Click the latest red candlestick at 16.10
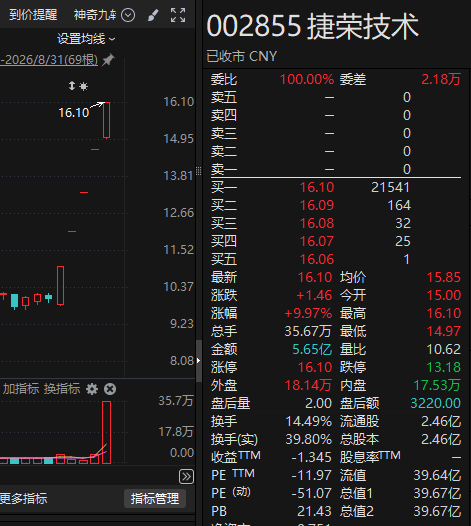Screen dimensions: 471x526 [106, 120]
